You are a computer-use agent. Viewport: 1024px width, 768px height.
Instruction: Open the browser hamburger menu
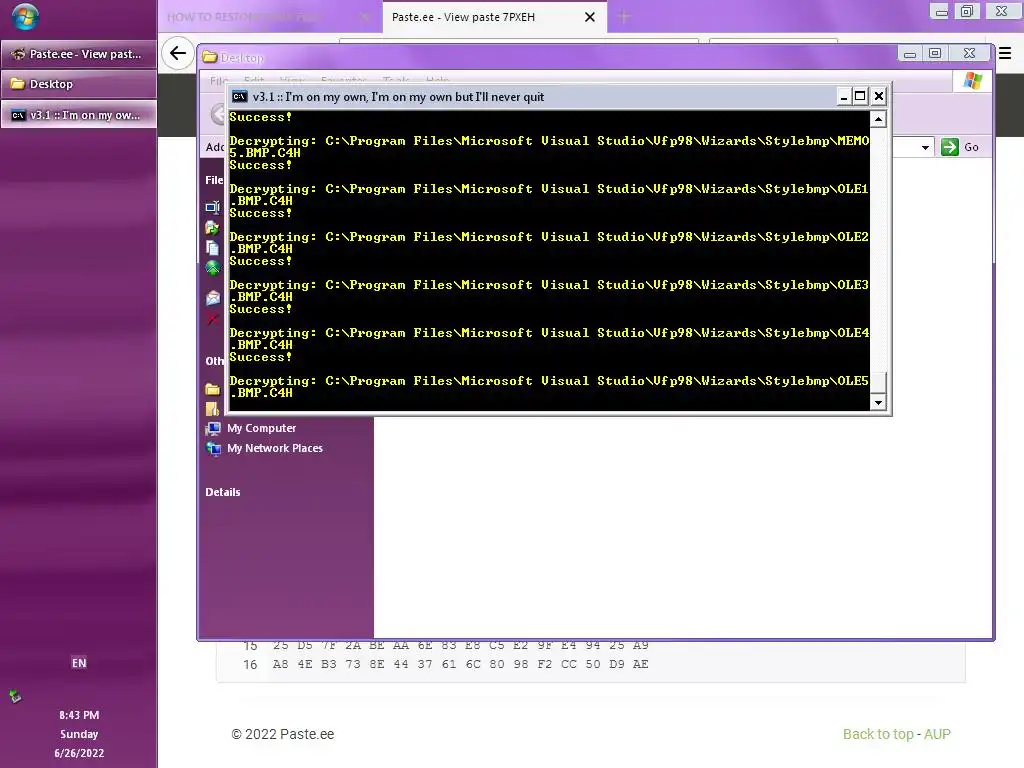point(1005,54)
